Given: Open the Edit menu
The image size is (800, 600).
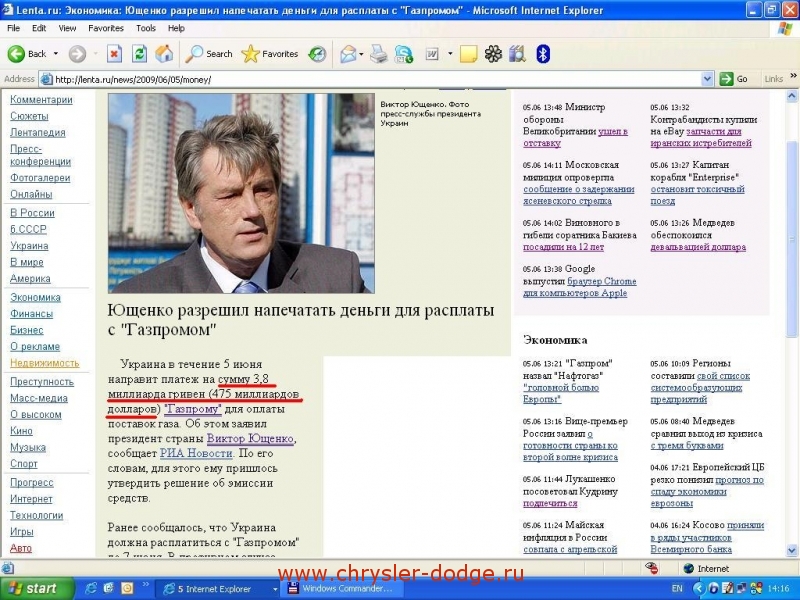Looking at the screenshot, I should point(39,28).
